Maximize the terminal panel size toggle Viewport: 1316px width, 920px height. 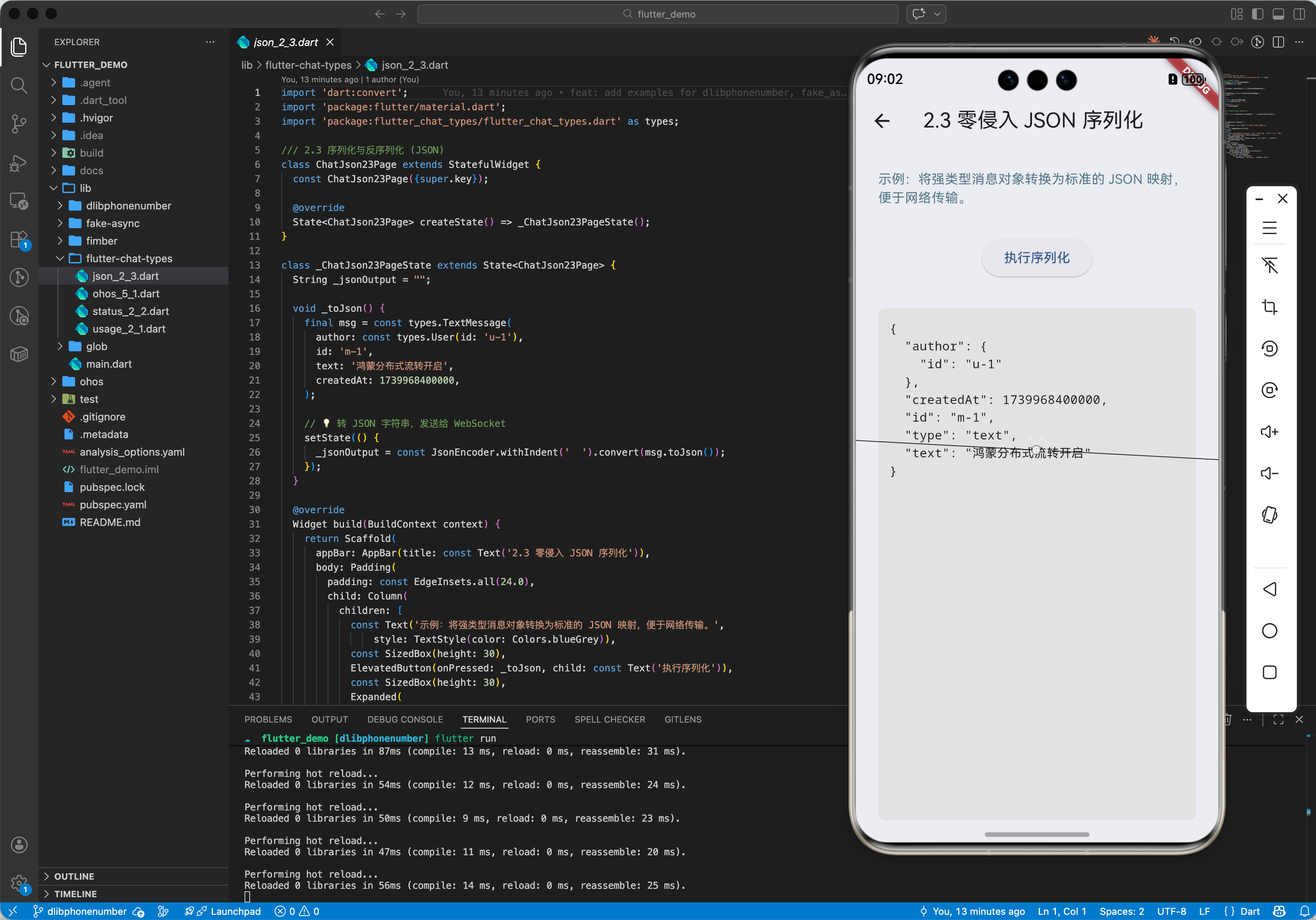[x=1278, y=719]
